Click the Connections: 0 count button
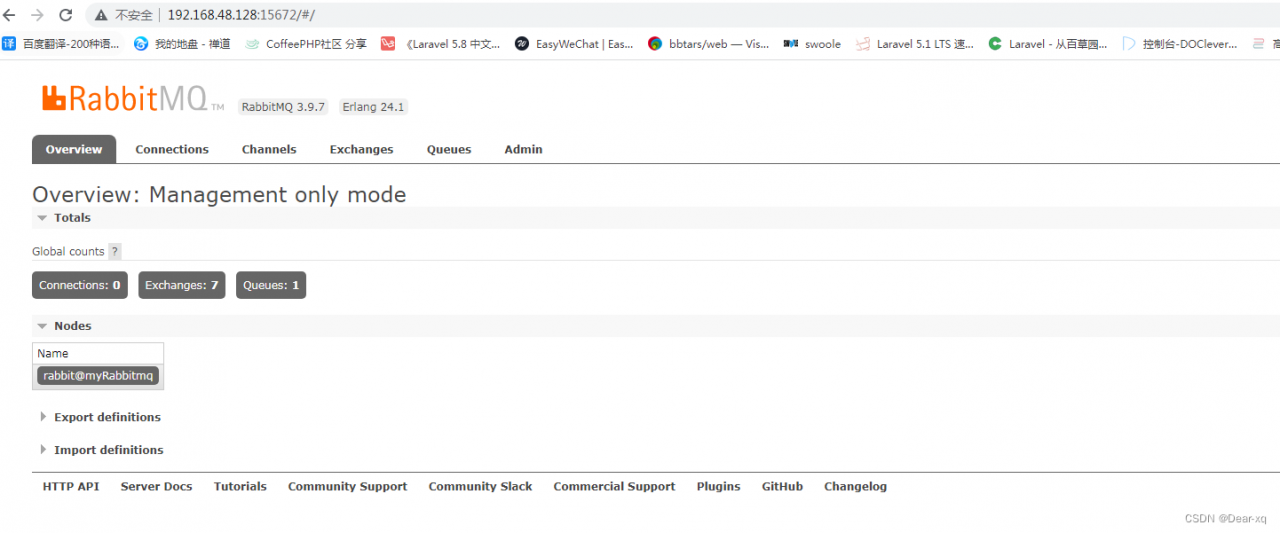Screen dimensions: 1280x533 80,285
